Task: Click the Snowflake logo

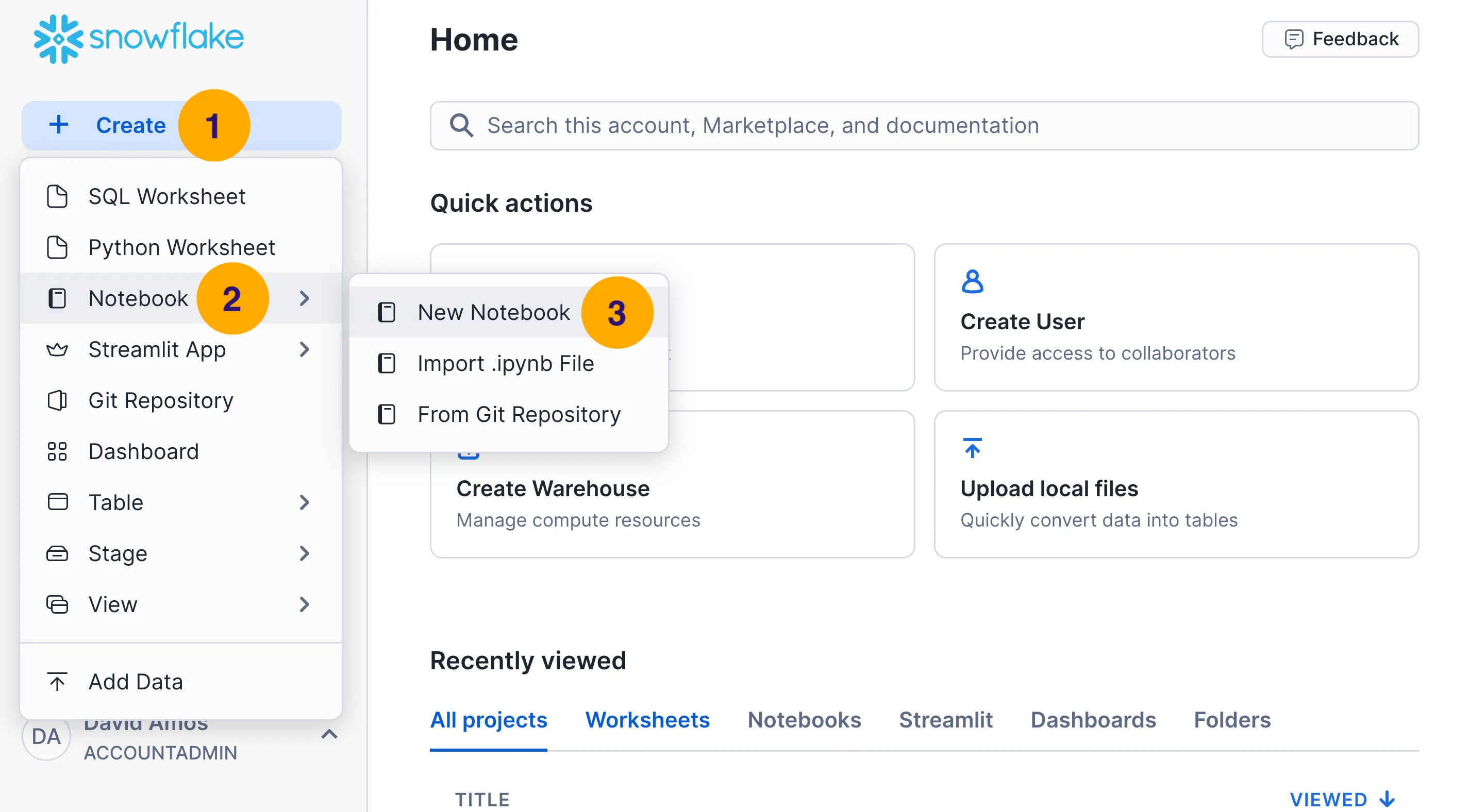Action: 139,38
